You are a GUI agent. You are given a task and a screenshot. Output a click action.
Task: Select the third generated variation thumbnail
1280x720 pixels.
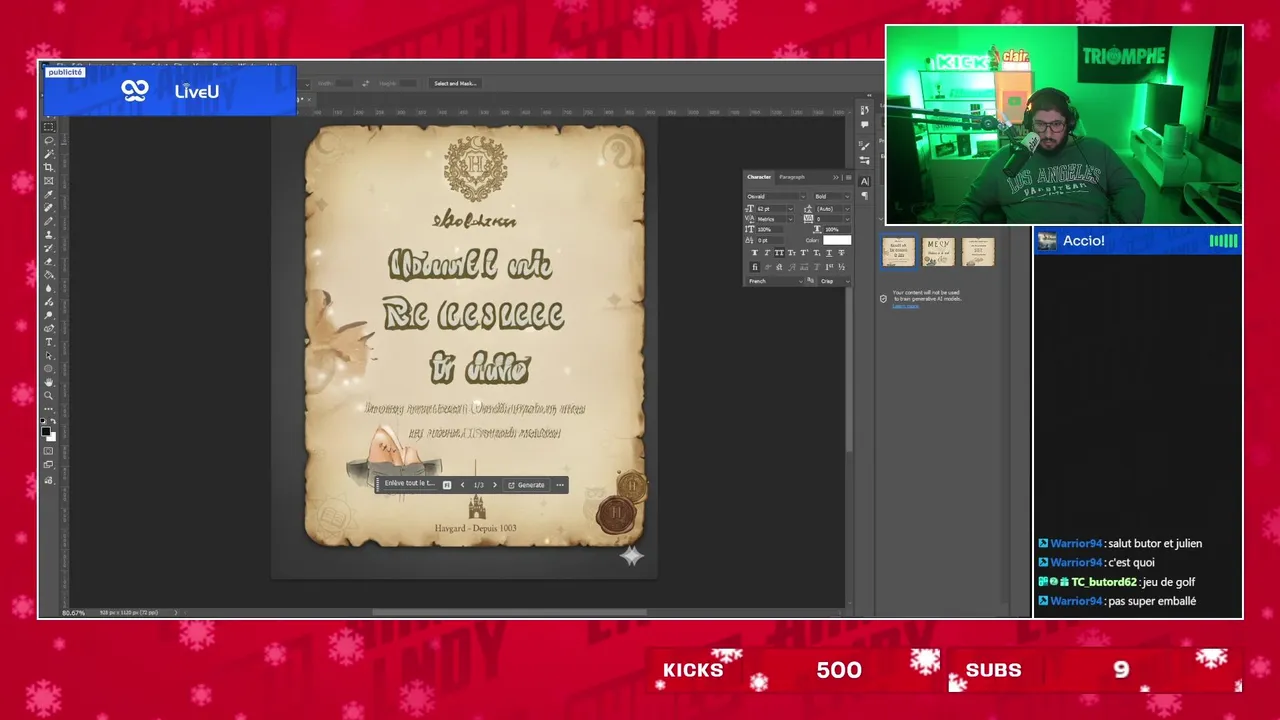(x=978, y=251)
